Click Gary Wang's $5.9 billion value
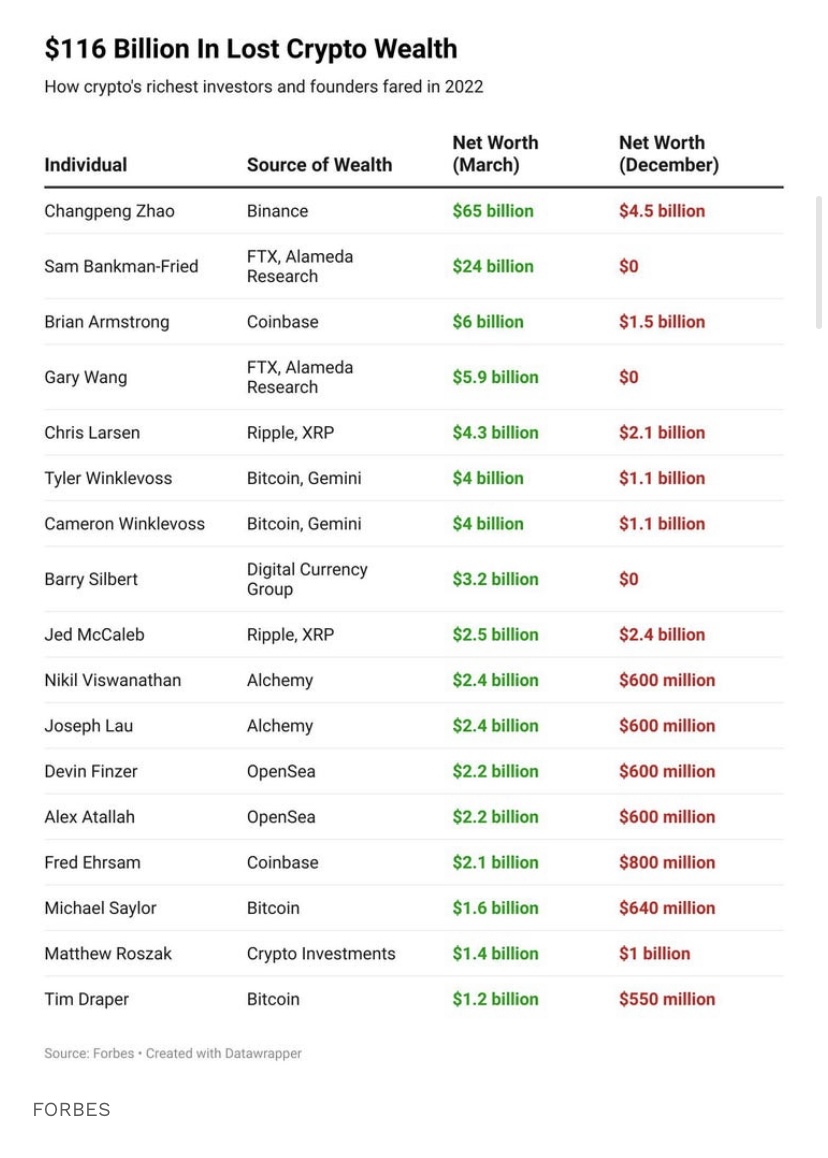Viewport: 828px width, 1158px height. click(496, 377)
